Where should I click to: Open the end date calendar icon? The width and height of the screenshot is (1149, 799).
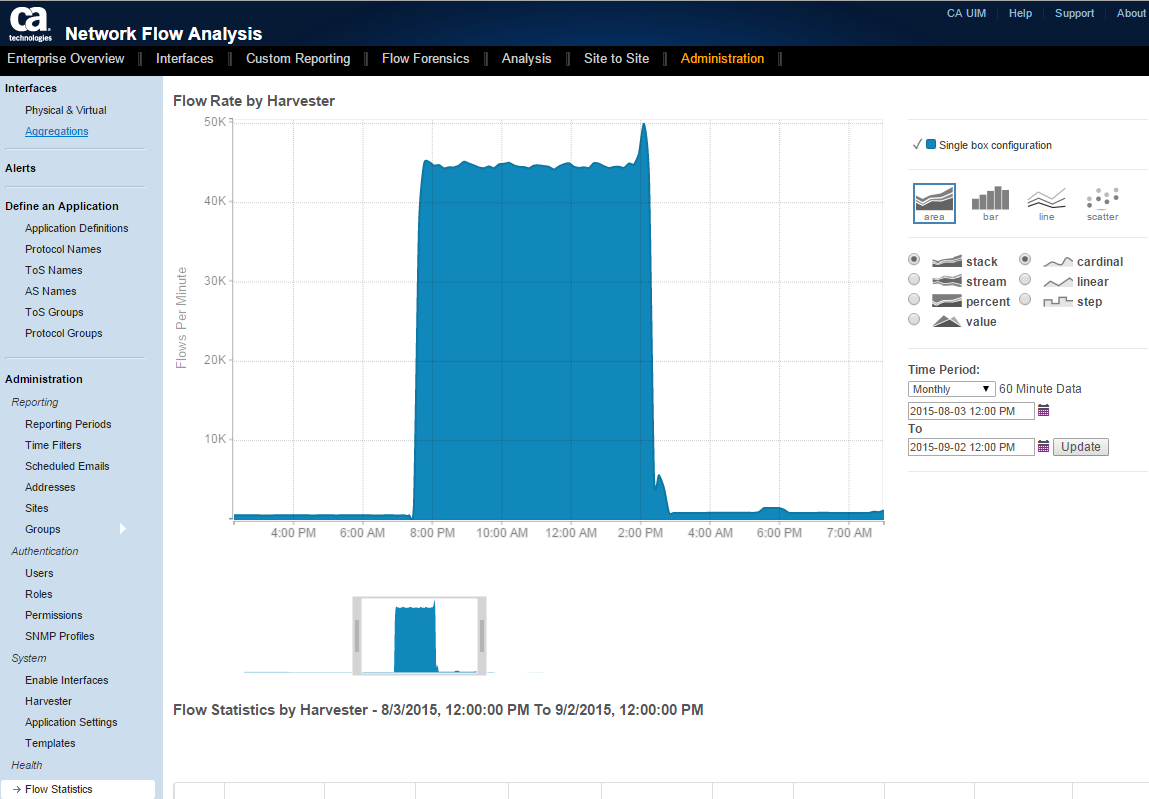(x=1044, y=447)
